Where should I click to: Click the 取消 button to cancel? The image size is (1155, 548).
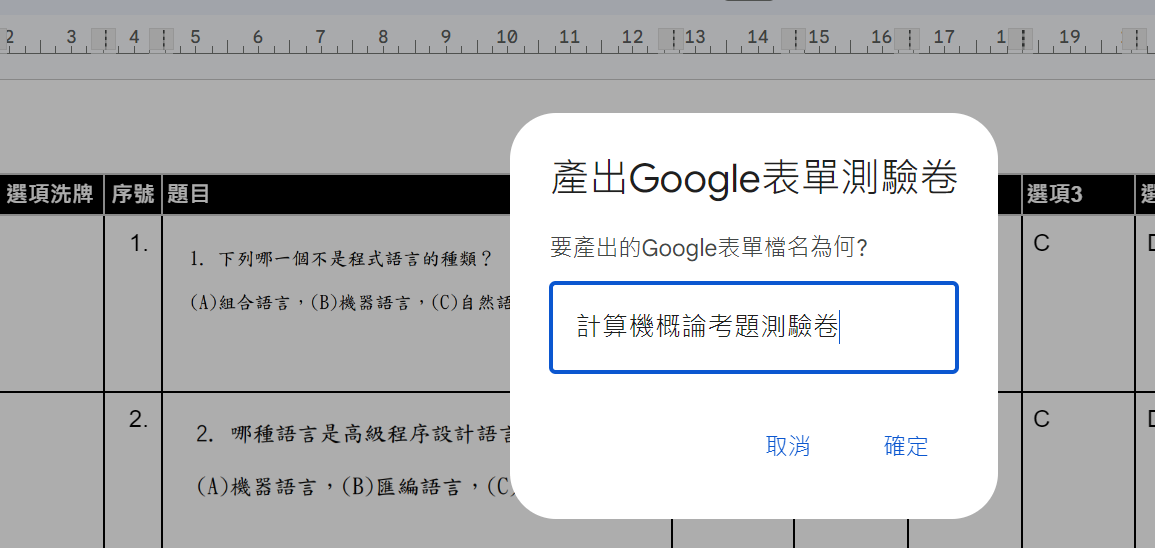788,447
